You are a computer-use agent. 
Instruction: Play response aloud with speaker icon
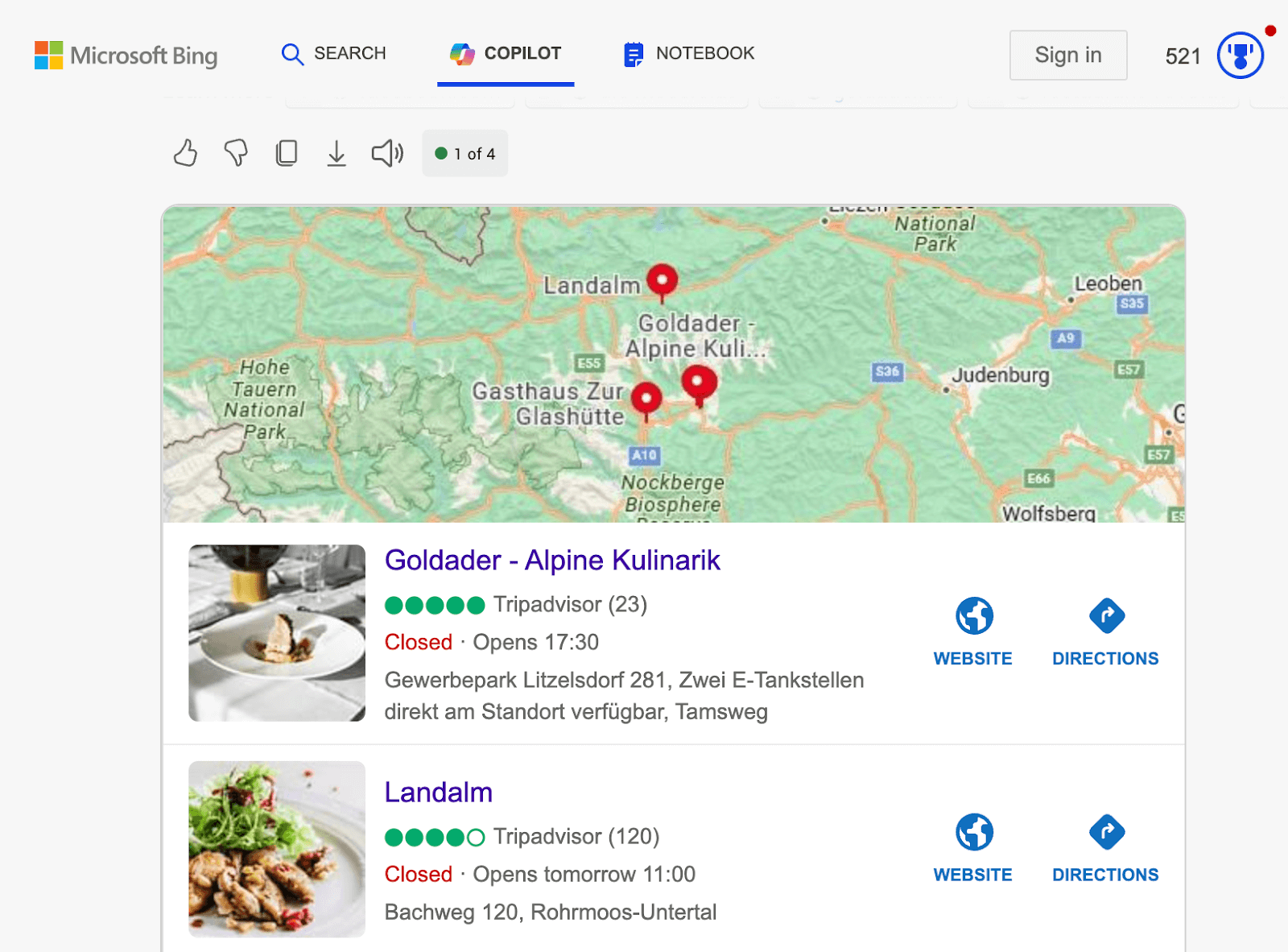pos(387,153)
